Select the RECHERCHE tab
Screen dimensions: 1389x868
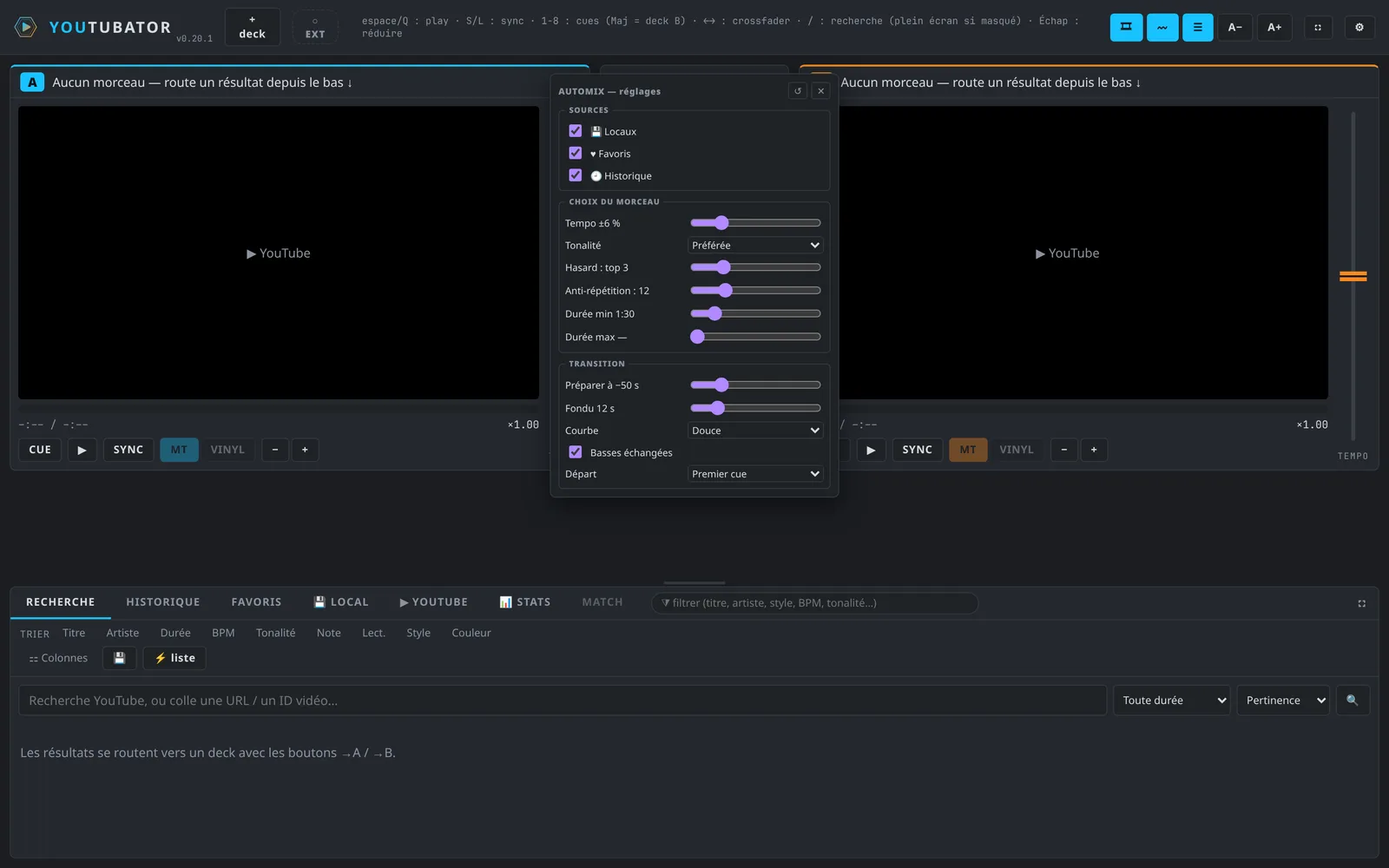61,602
